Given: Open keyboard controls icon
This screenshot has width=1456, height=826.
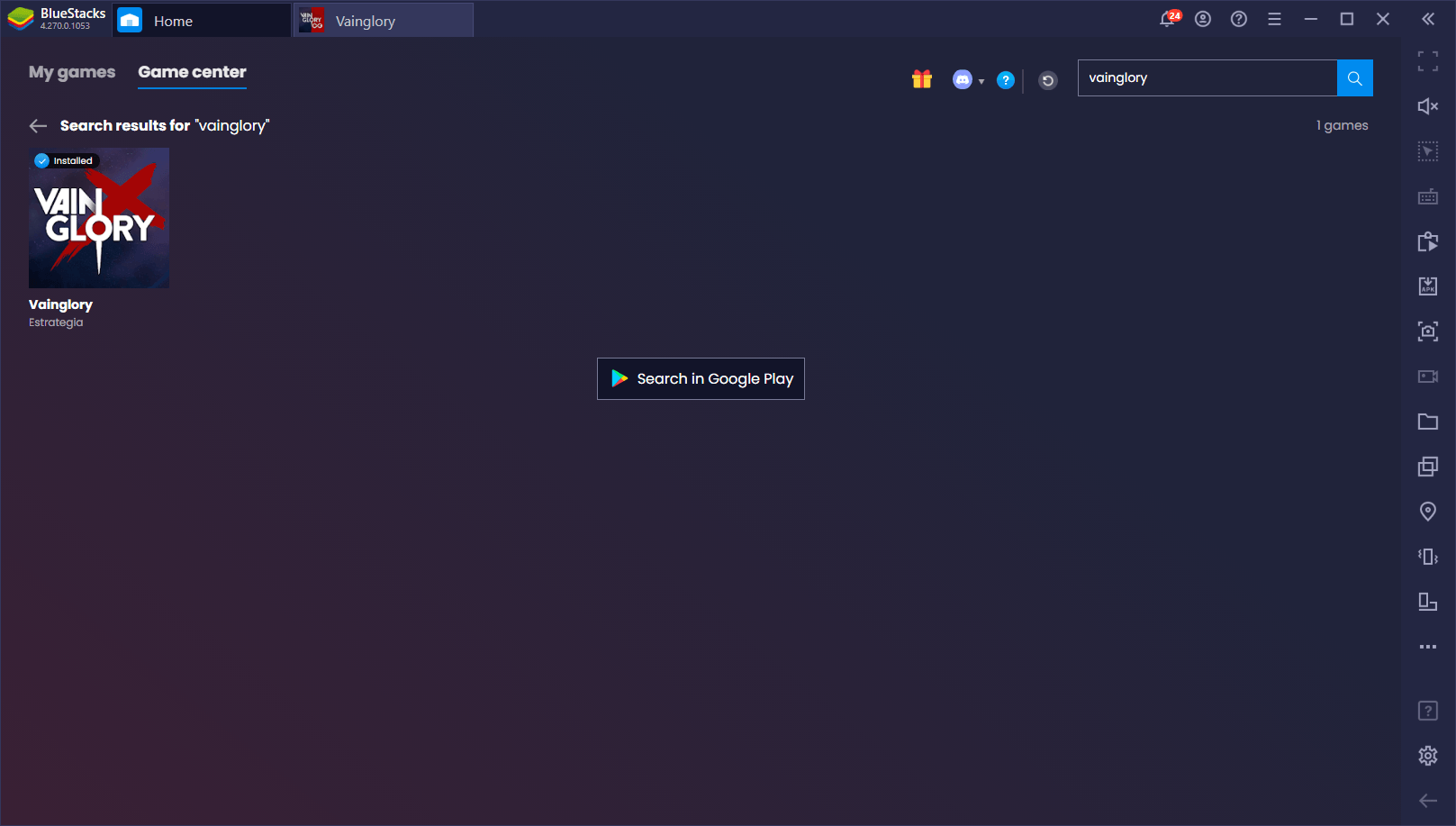Looking at the screenshot, I should pyautogui.click(x=1428, y=196).
